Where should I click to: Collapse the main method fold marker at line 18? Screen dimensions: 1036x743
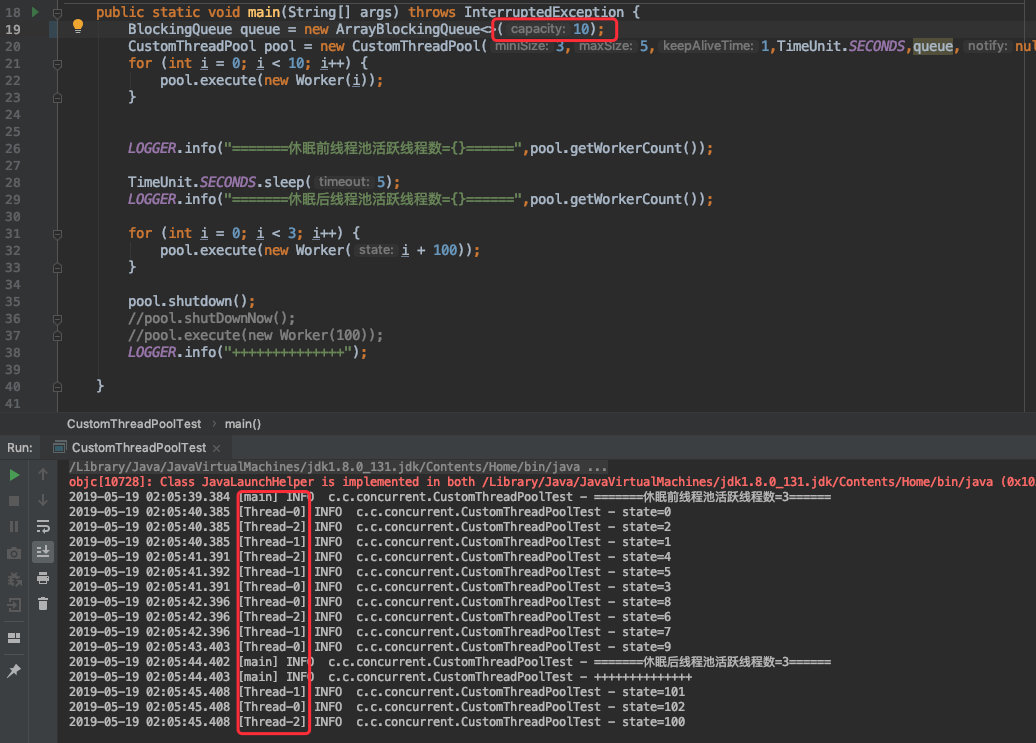(57, 13)
